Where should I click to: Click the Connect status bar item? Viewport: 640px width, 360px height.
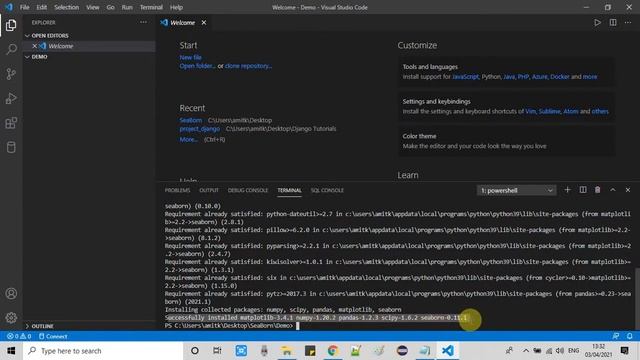[53, 336]
